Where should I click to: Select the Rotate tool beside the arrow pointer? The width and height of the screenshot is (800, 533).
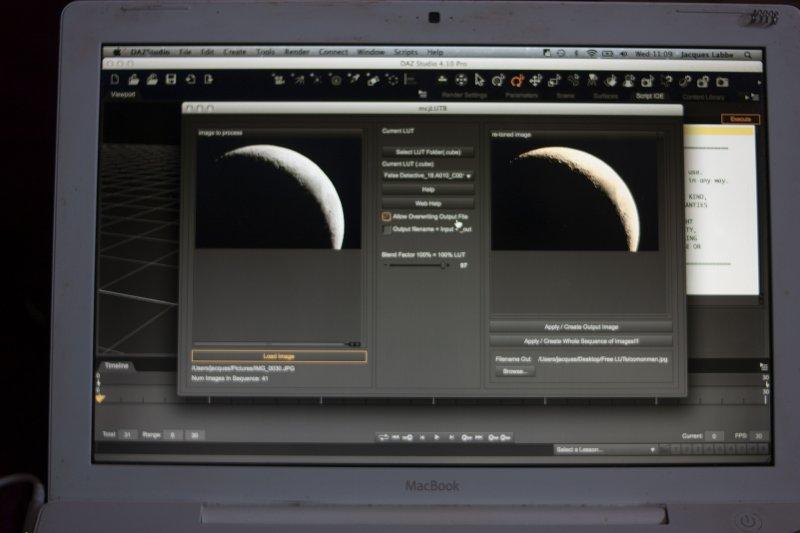coord(498,81)
